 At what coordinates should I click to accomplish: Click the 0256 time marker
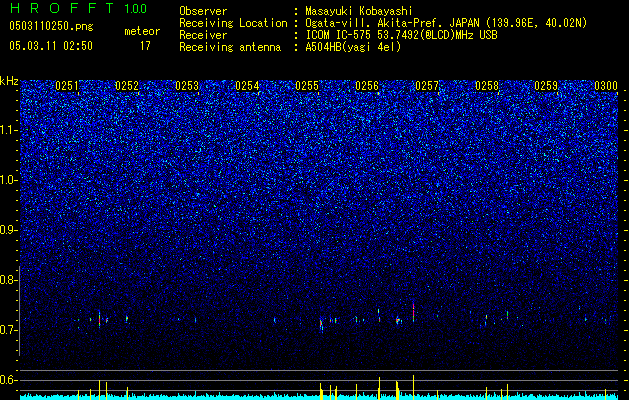tap(367, 86)
